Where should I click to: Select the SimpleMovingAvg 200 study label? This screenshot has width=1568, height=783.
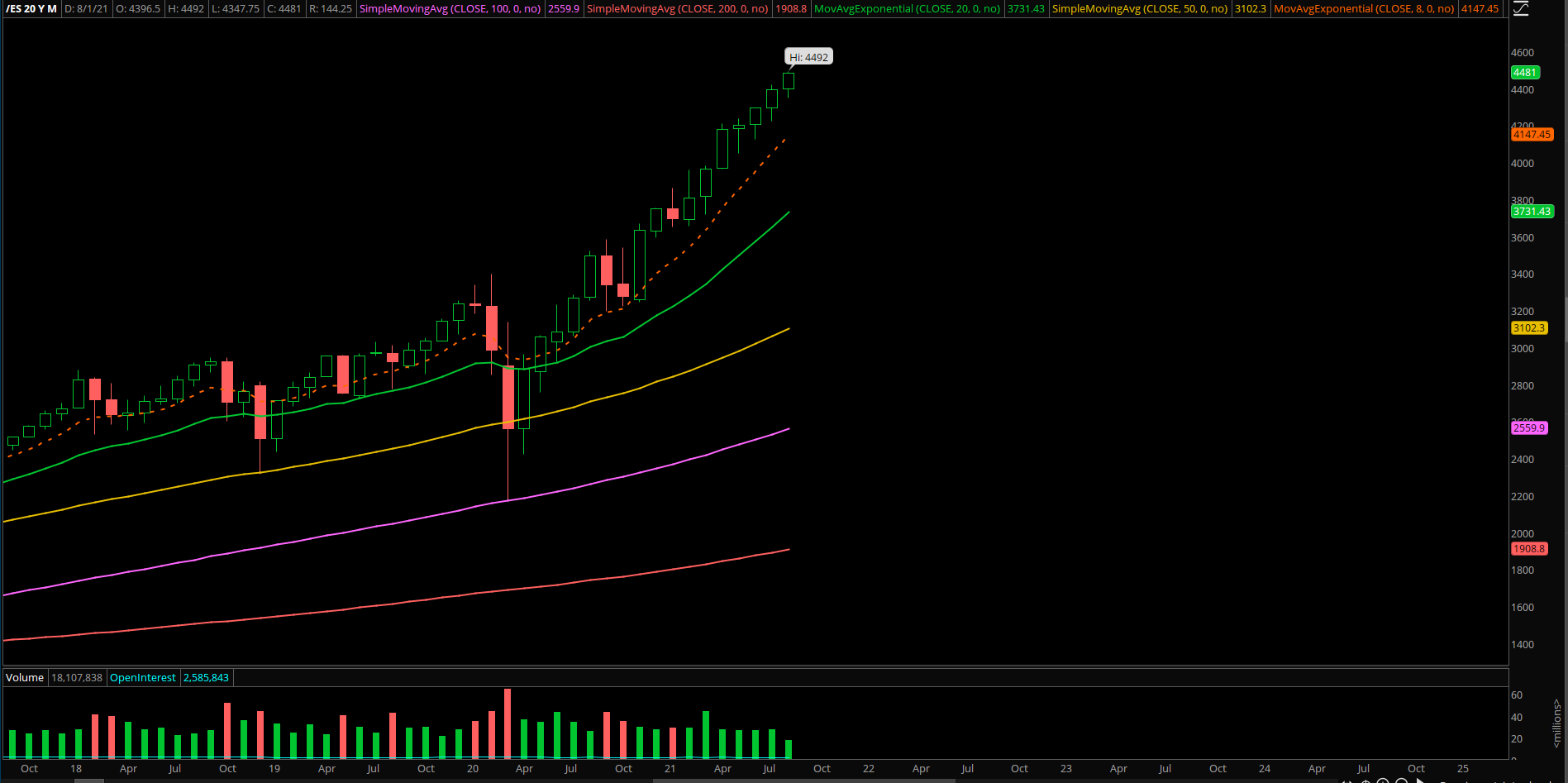point(677,9)
